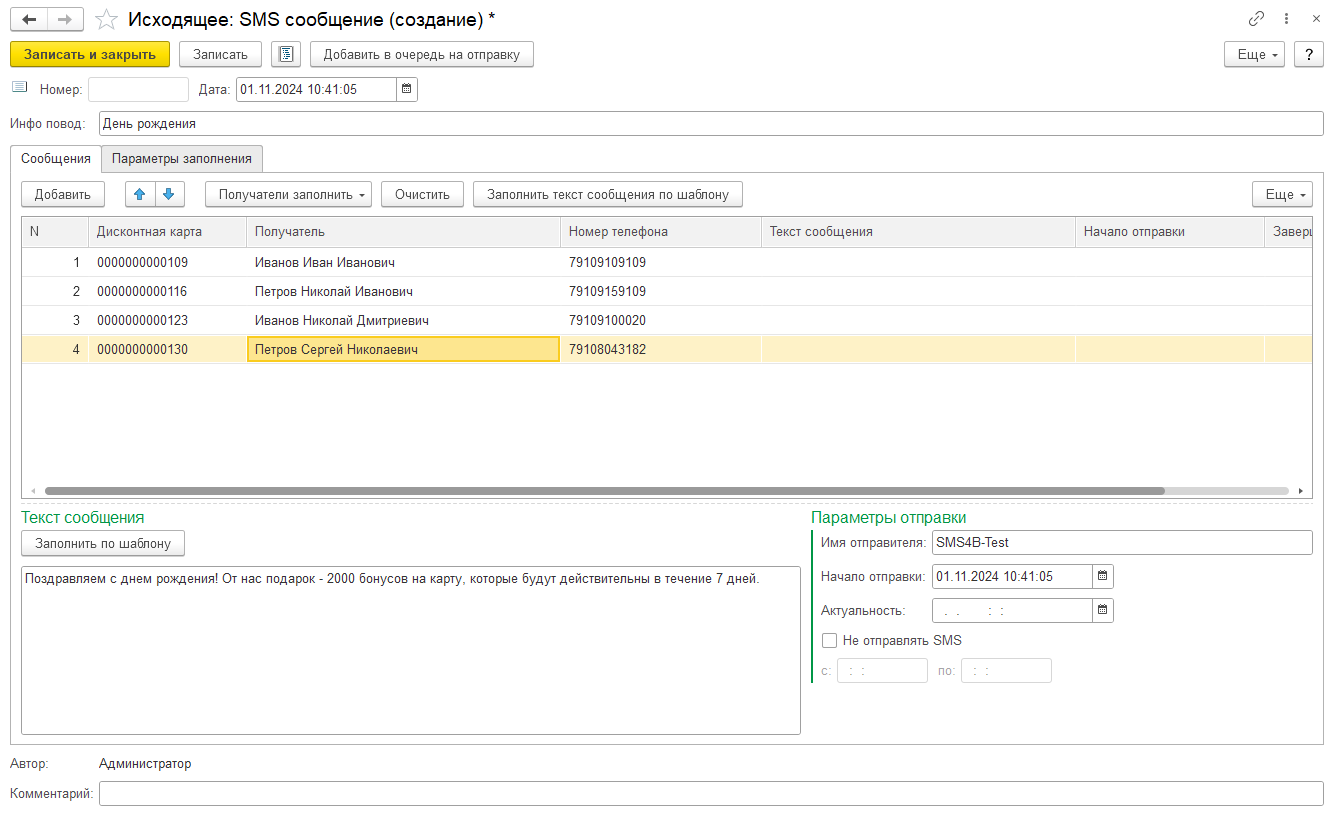The width and height of the screenshot is (1340, 815).
Task: Click the Записать button
Action: 220,54
